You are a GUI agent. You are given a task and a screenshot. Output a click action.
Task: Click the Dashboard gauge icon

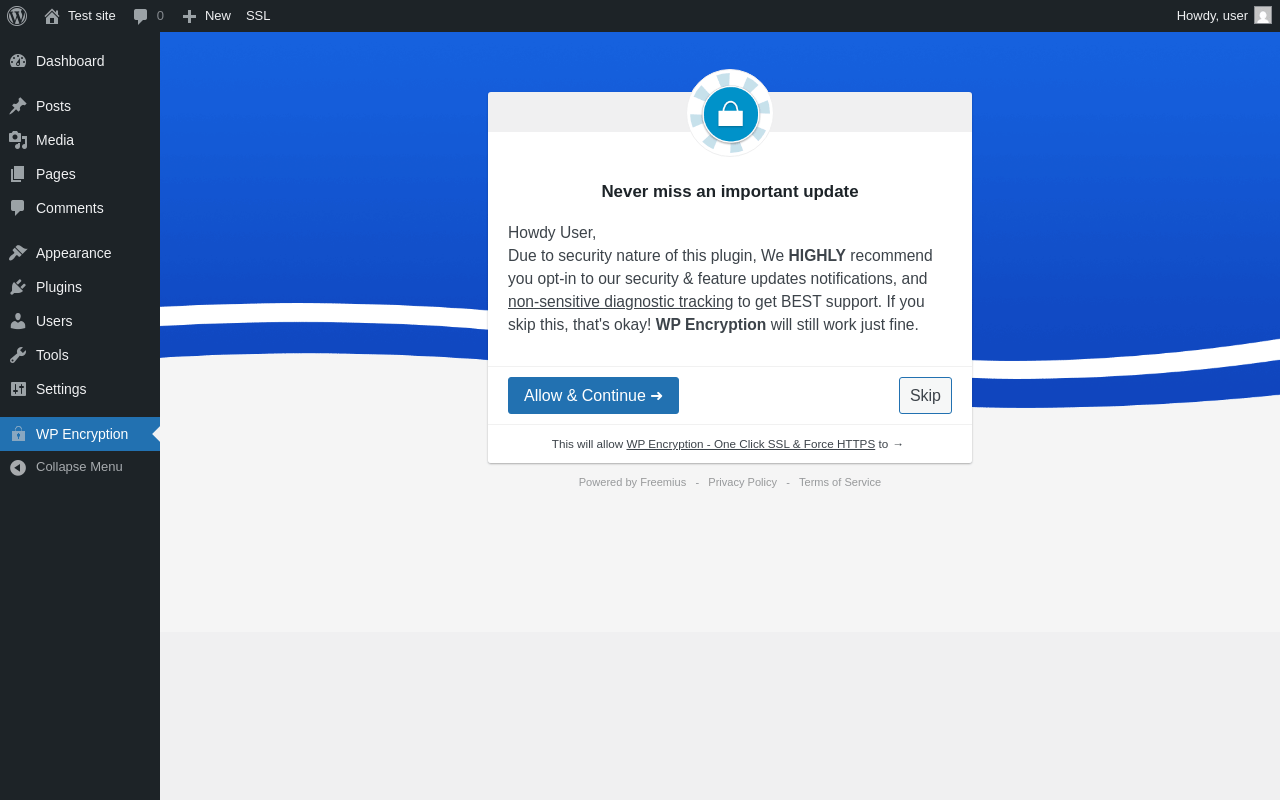tap(18, 61)
